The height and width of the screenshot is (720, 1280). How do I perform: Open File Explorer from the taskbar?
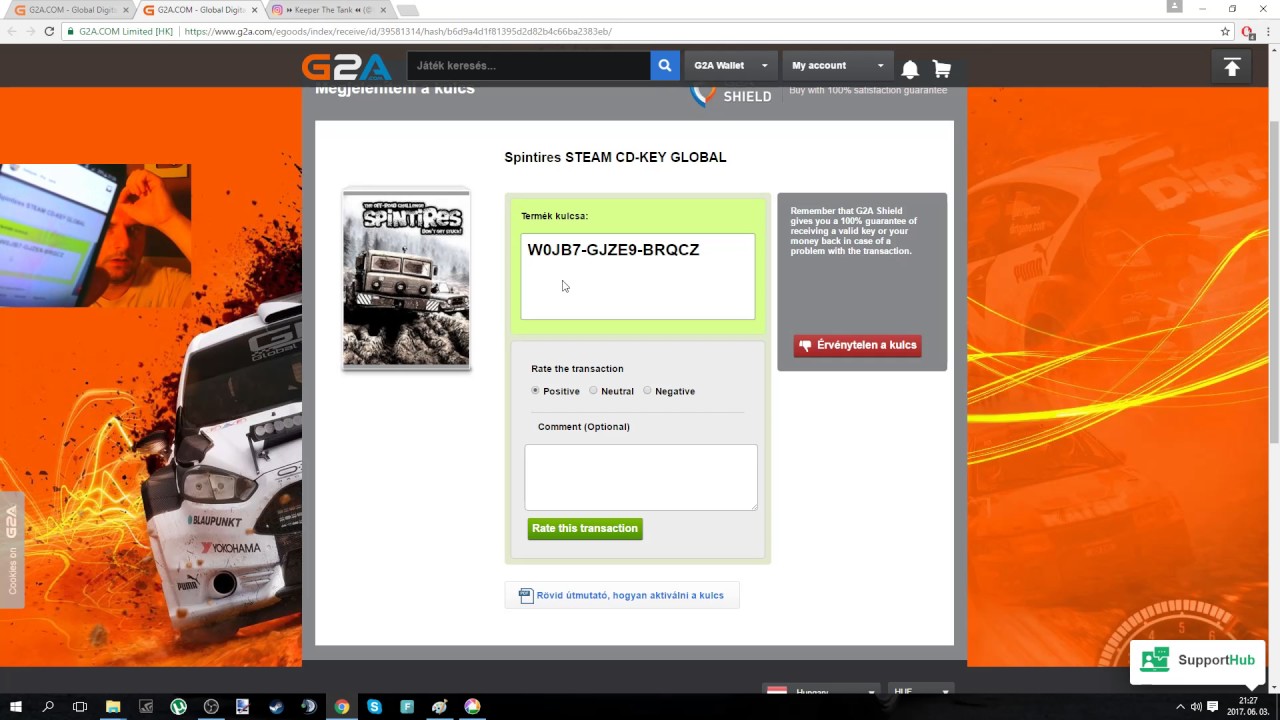click(113, 706)
